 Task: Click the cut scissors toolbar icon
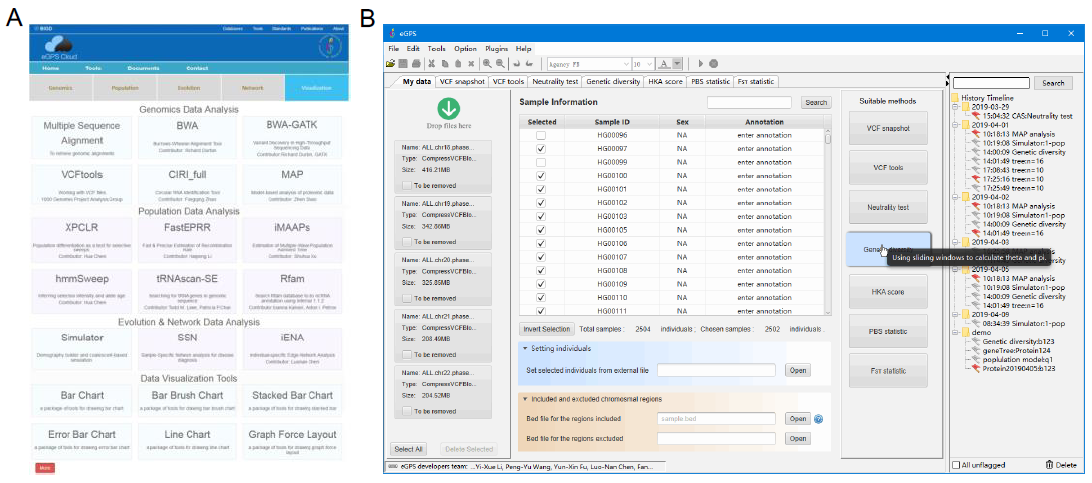431,63
